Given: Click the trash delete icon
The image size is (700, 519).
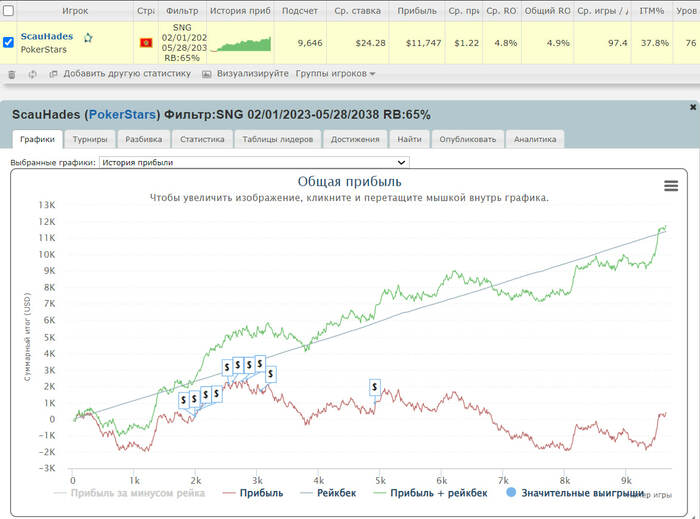Looking at the screenshot, I should [12, 74].
